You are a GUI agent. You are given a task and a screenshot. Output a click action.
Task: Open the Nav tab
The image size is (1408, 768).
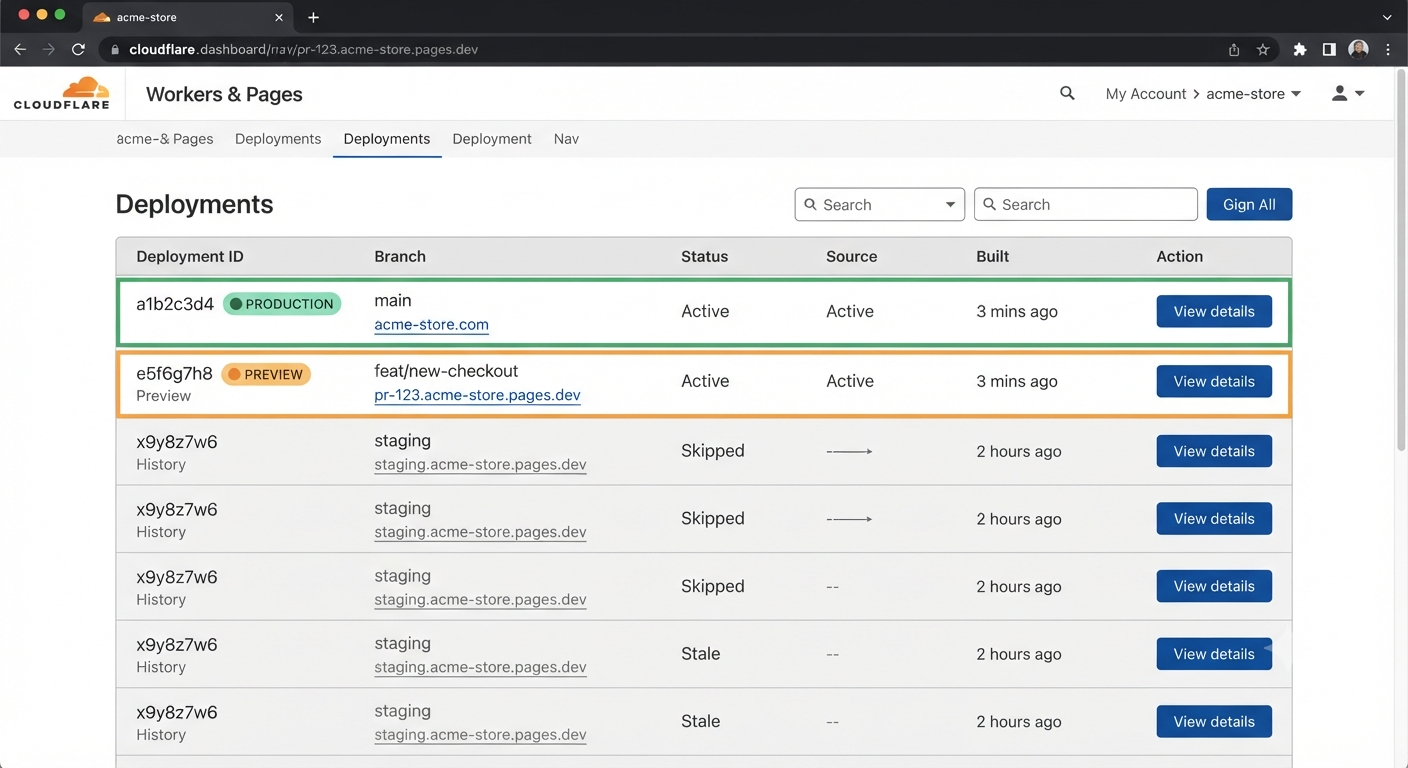point(566,139)
